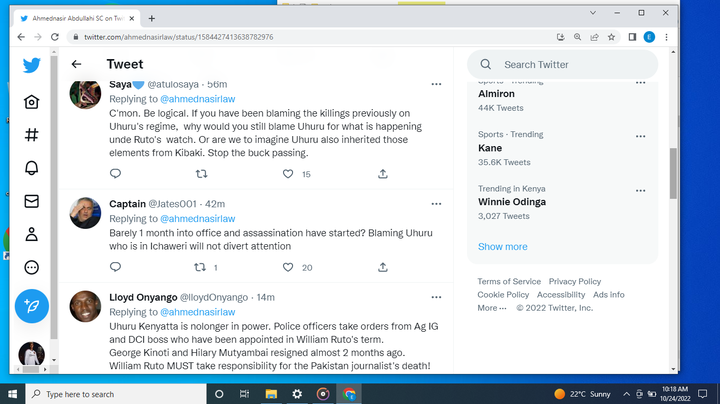Image resolution: width=720 pixels, height=404 pixels.
Task: Open Chrome three-dot menu
Action: pos(666,37)
